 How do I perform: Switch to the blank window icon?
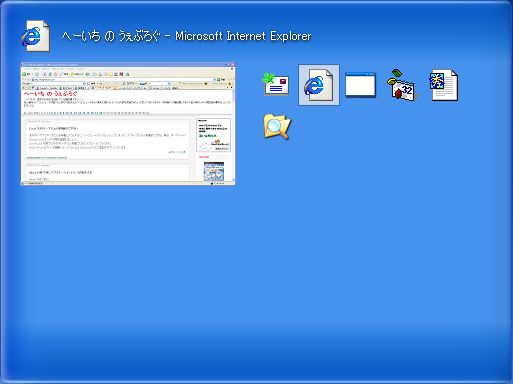click(x=360, y=85)
